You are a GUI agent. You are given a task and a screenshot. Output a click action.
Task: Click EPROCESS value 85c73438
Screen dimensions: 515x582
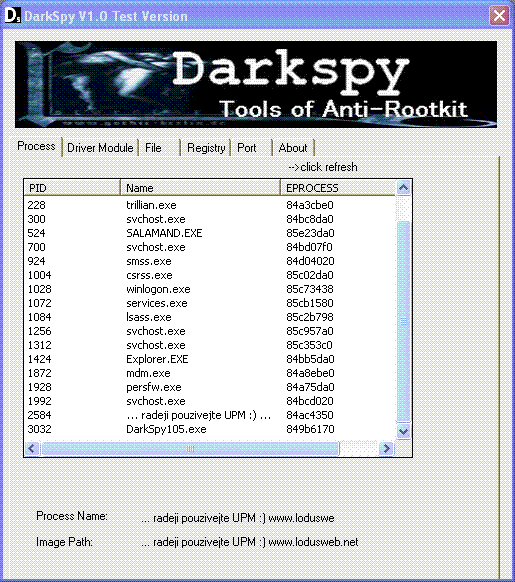(x=310, y=289)
